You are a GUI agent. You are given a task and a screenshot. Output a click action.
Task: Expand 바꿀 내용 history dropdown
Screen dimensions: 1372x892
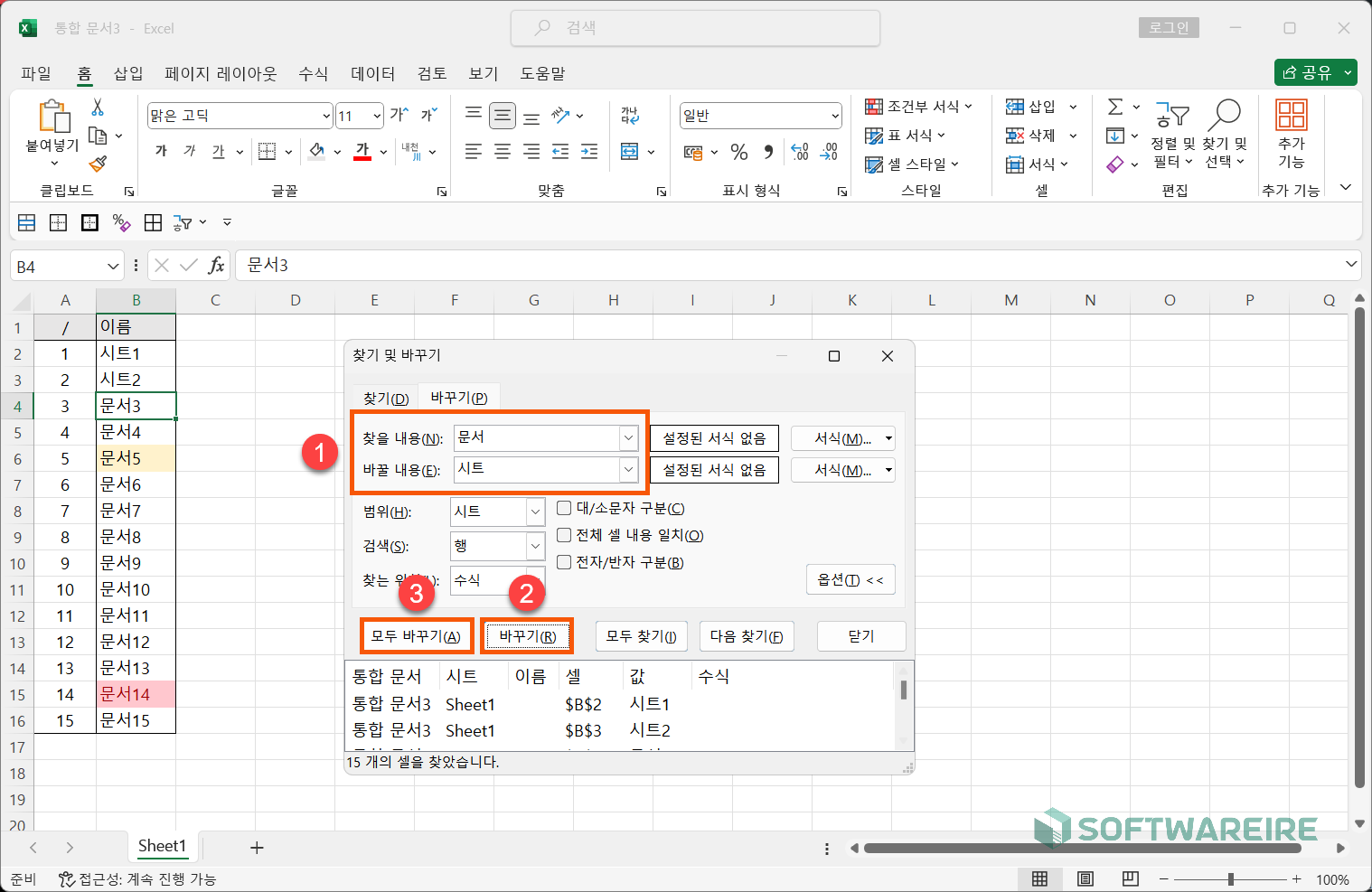click(628, 469)
